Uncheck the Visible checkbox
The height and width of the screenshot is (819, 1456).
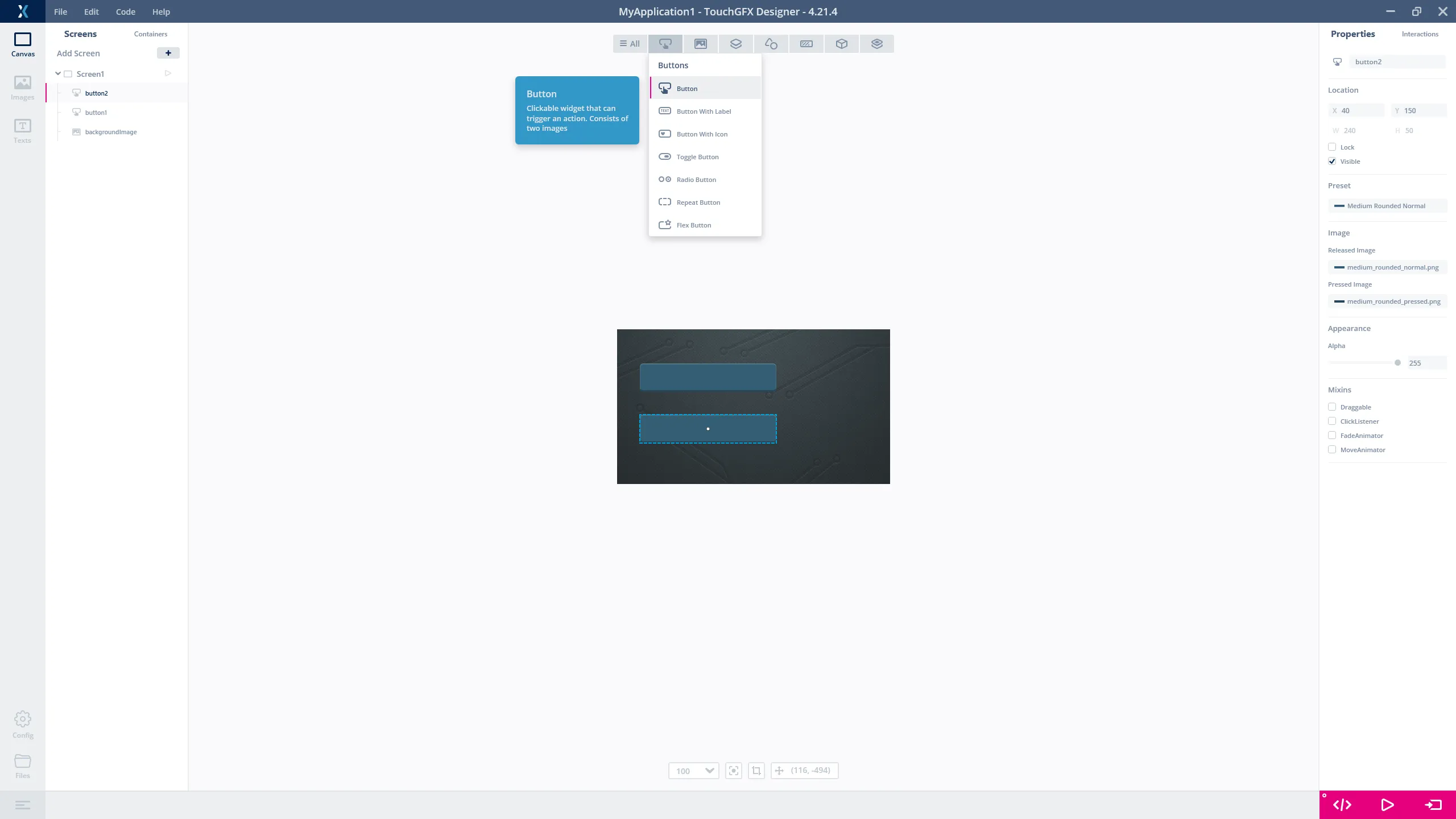click(1332, 162)
